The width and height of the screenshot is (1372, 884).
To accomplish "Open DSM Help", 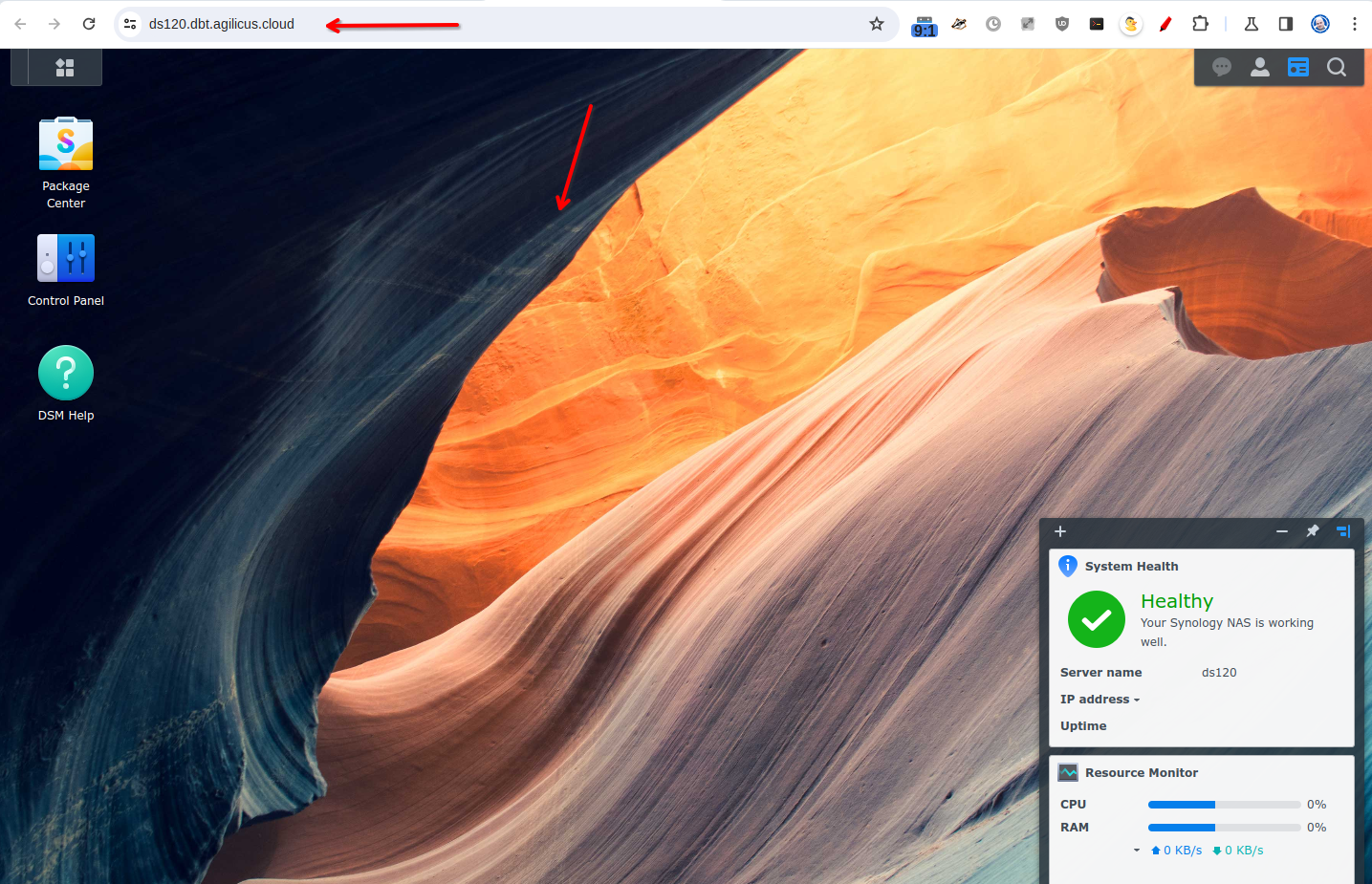I will point(66,374).
